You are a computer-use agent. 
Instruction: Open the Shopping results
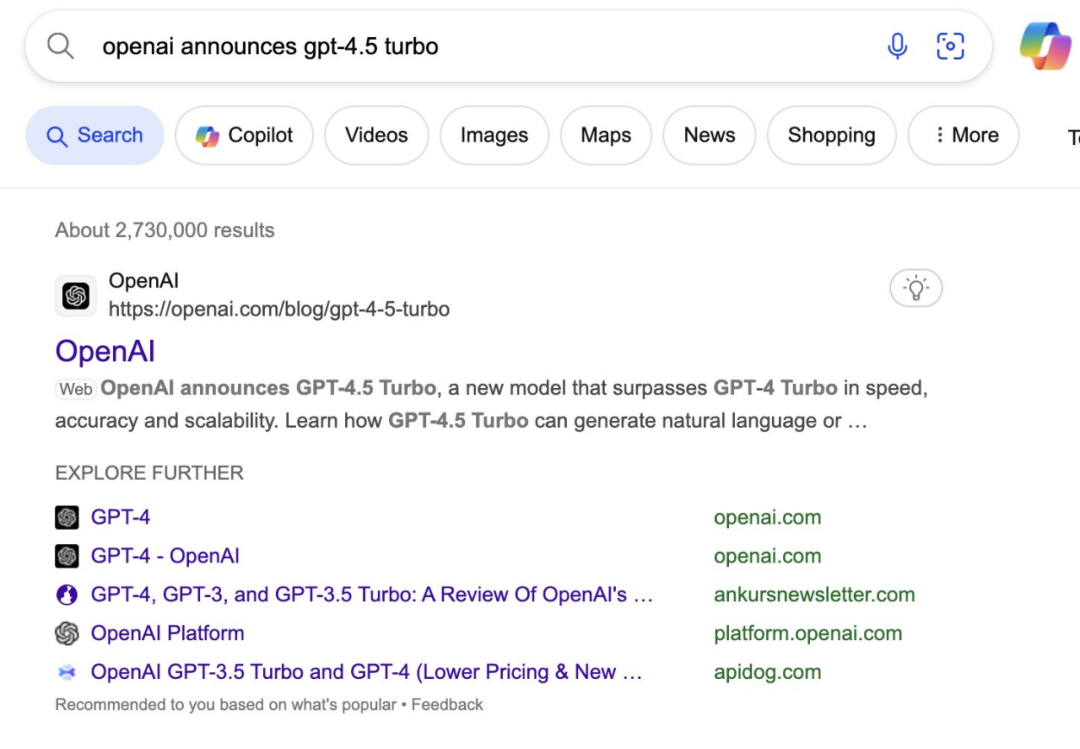tap(831, 135)
